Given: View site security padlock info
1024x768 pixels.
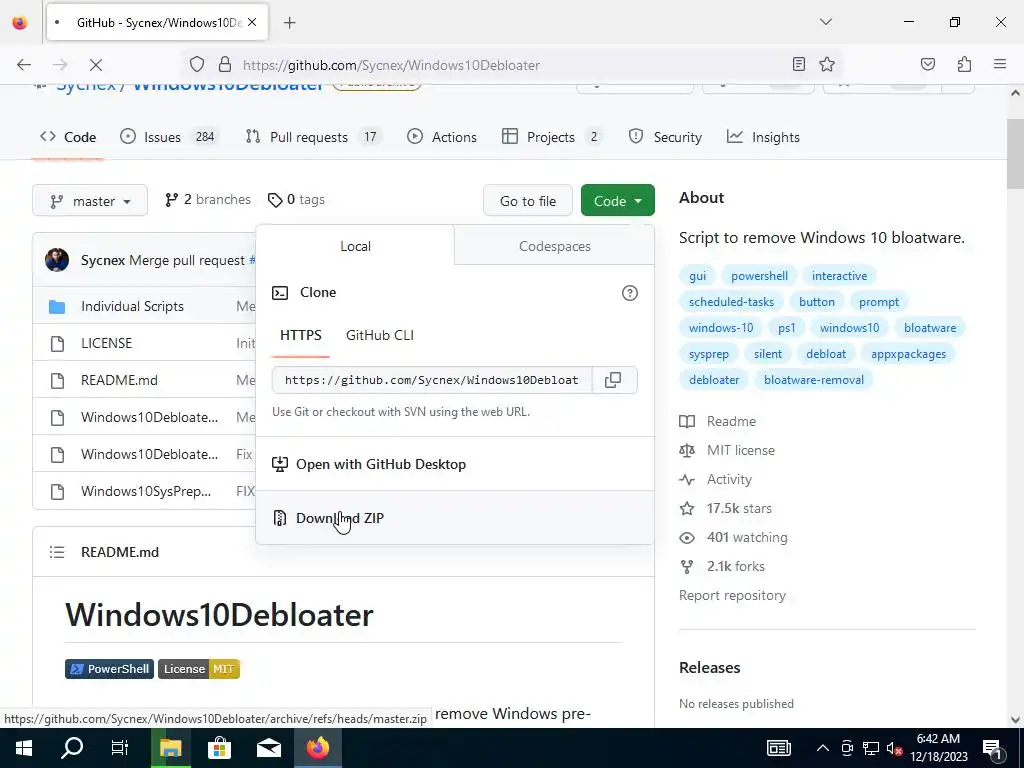Looking at the screenshot, I should 225,64.
